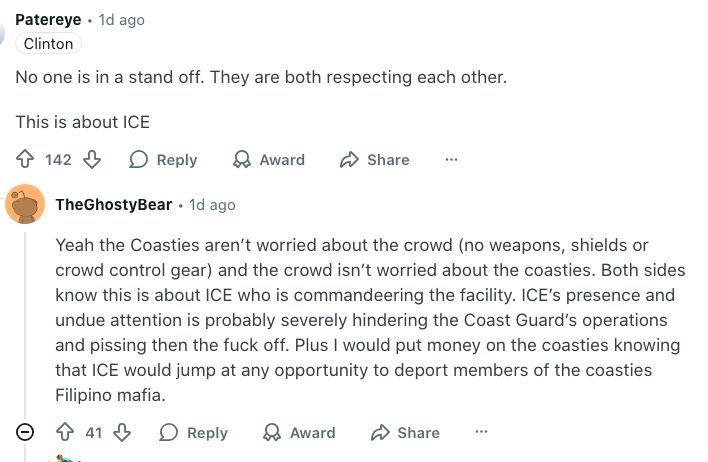
Task: Upvote Patereye's comment
Action: coord(26,160)
